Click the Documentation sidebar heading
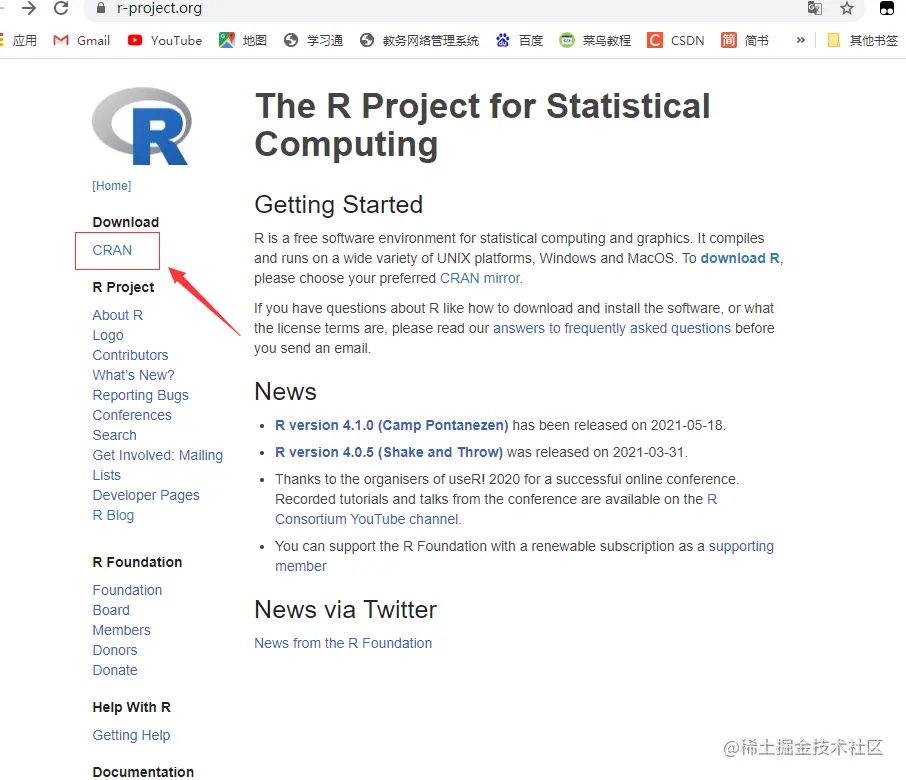906x780 pixels. coord(143,772)
